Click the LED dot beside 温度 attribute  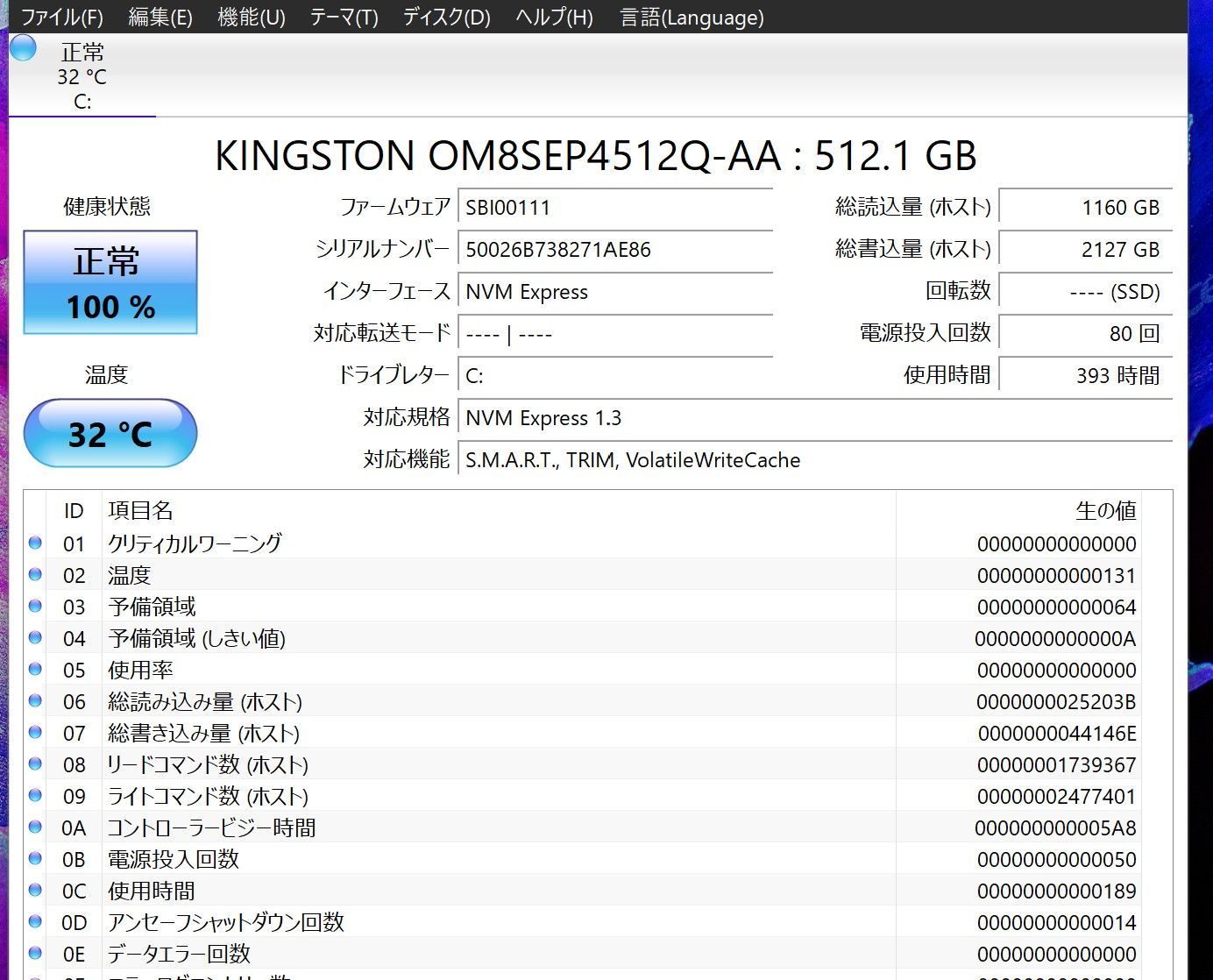(34, 573)
